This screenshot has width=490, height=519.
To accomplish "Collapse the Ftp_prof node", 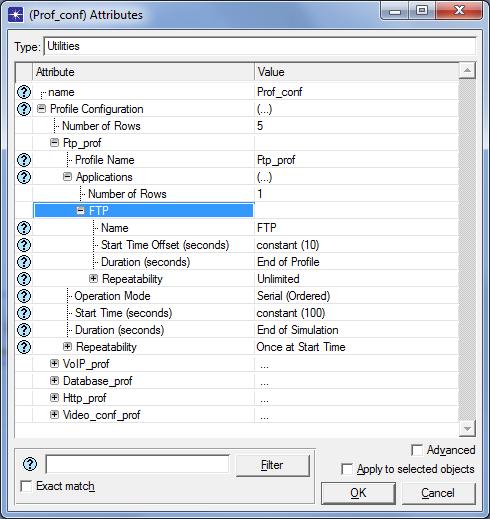I will click(54, 143).
